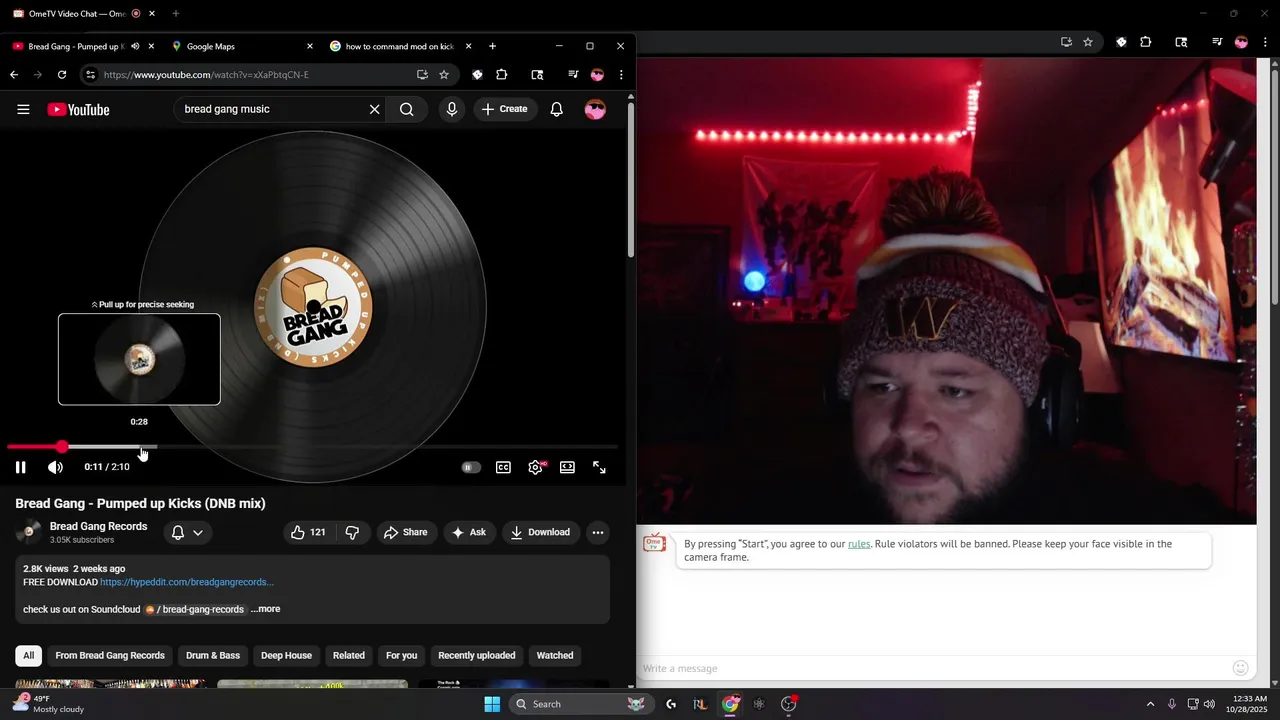Viewport: 1280px width, 720px height.
Task: Enter full screen video mode
Action: click(599, 467)
